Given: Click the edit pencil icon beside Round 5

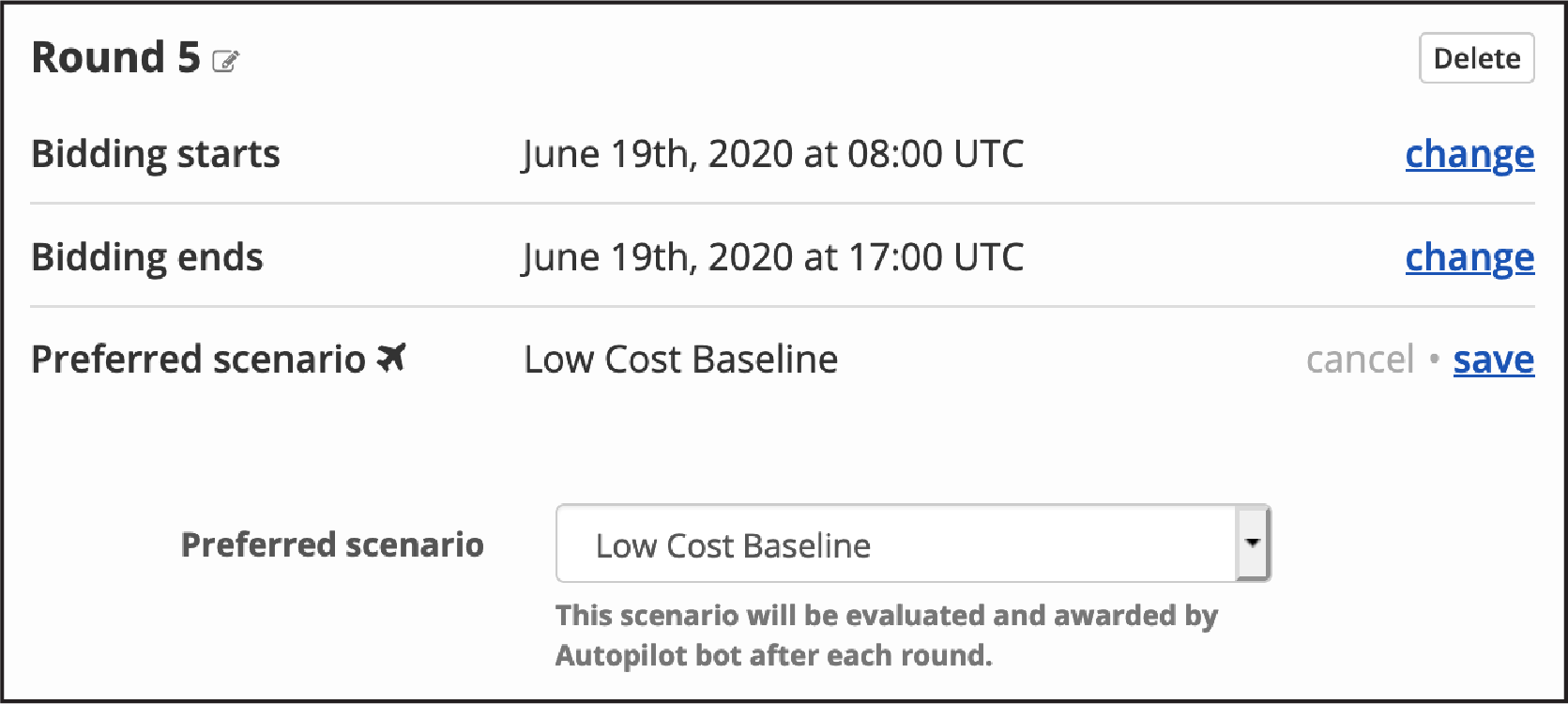Looking at the screenshot, I should 226,61.
